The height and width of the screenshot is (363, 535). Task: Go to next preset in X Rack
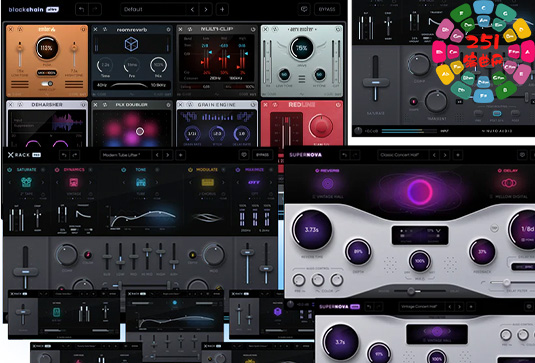(168, 155)
